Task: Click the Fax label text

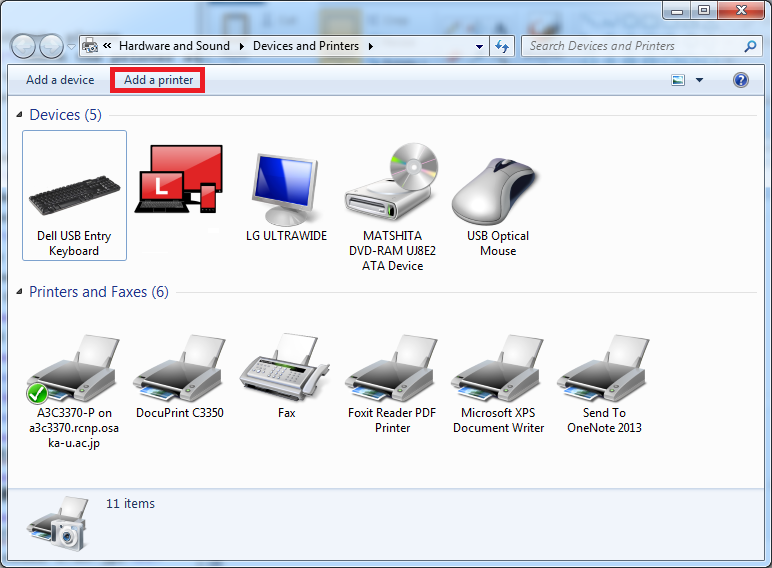Action: 287,413
